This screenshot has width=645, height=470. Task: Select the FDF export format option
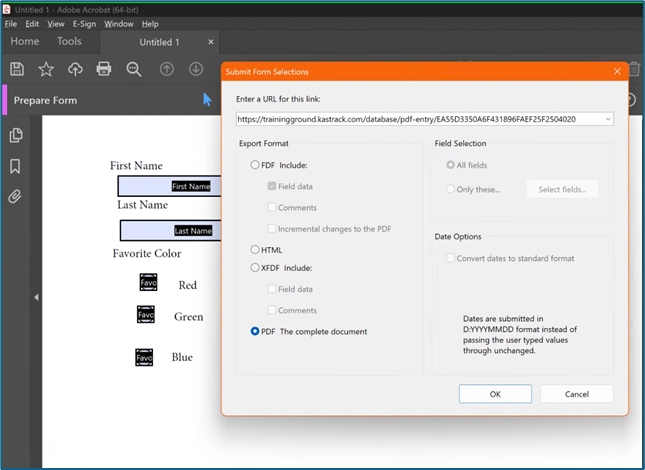(255, 165)
